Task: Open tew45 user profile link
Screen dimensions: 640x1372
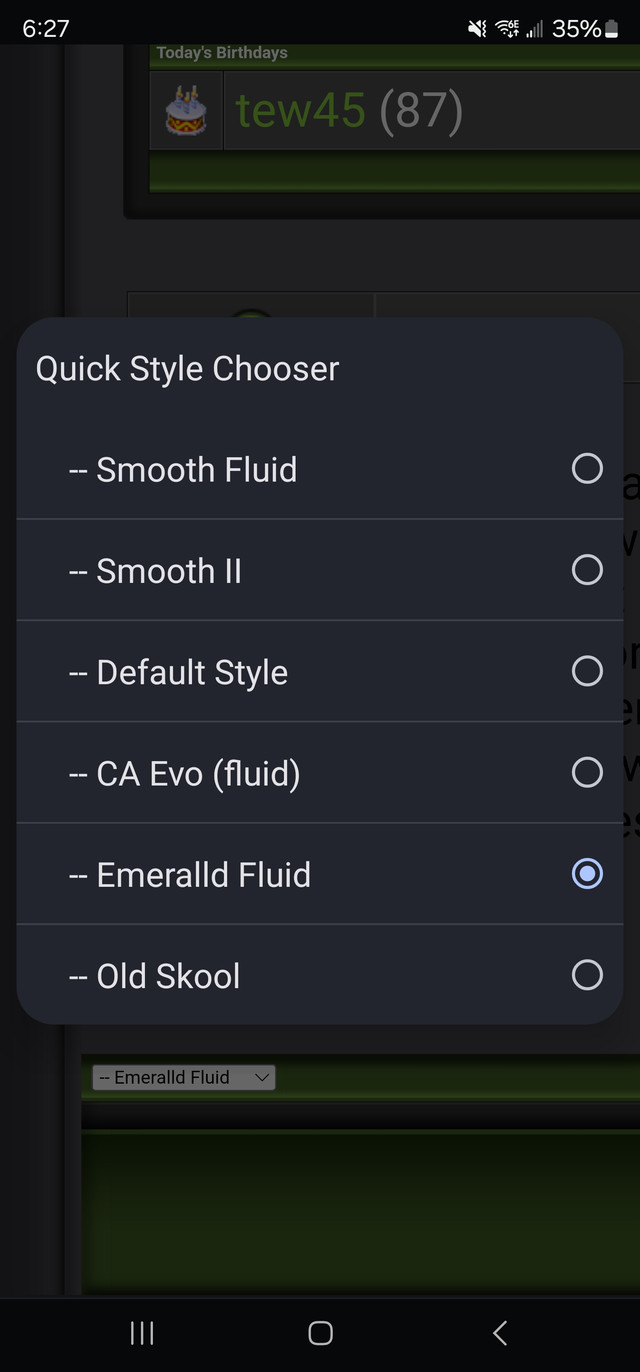Action: (x=301, y=110)
